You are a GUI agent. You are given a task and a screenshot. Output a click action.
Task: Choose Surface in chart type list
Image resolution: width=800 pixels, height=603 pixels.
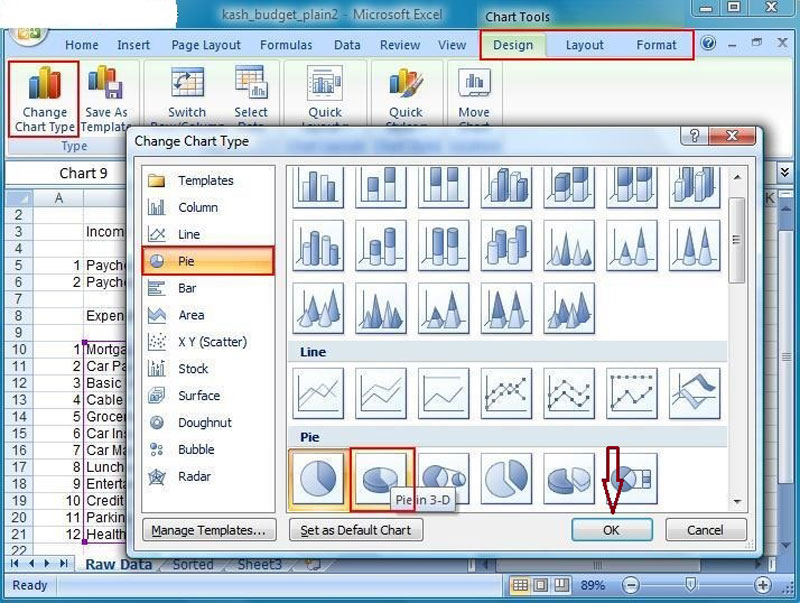point(208,395)
